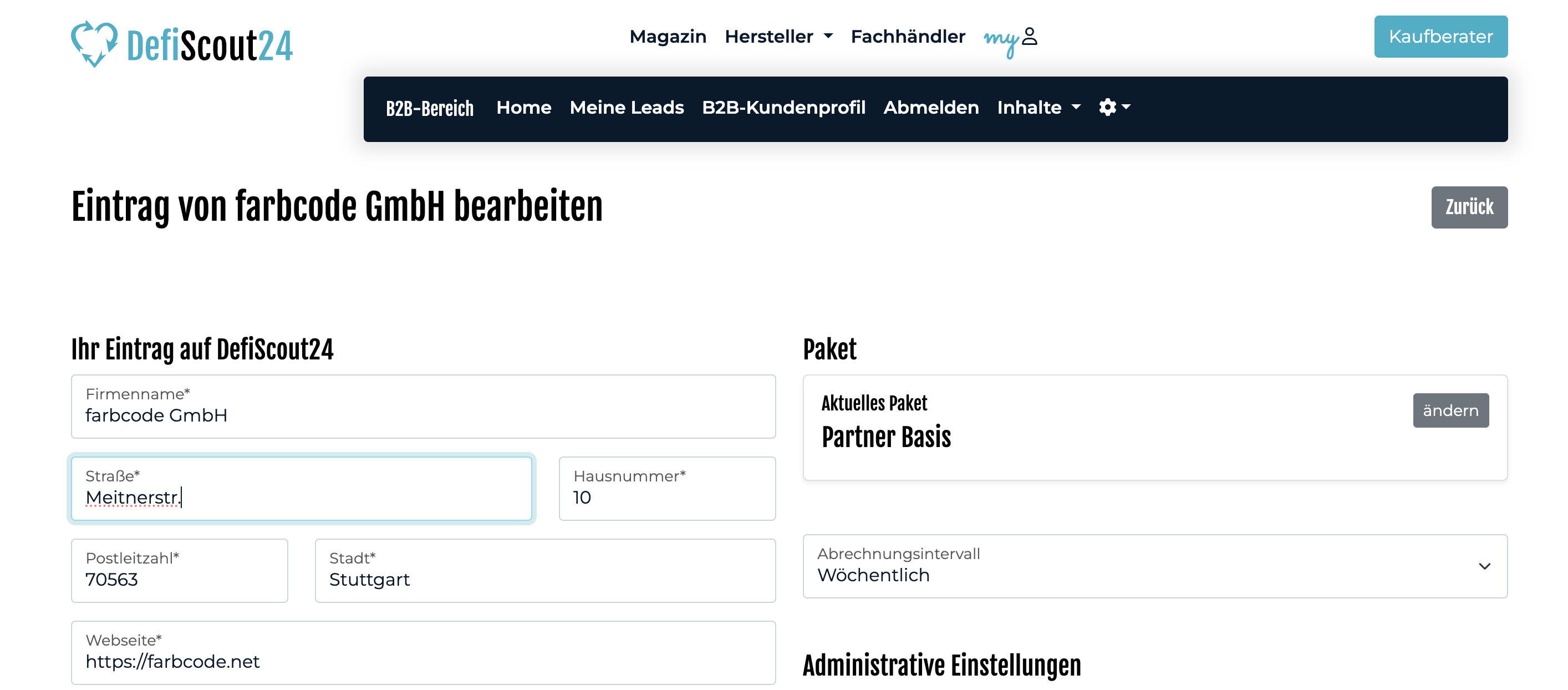Click the 'Eintrag von farbcode GmbH bearbeiten' heading
Screen dimensions: 1568x690
point(337,207)
